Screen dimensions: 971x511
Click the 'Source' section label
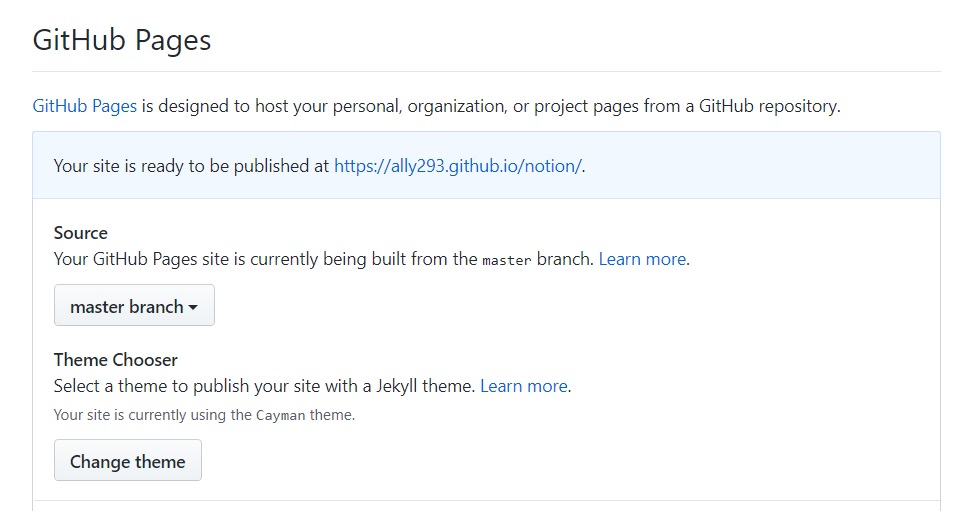tap(81, 233)
